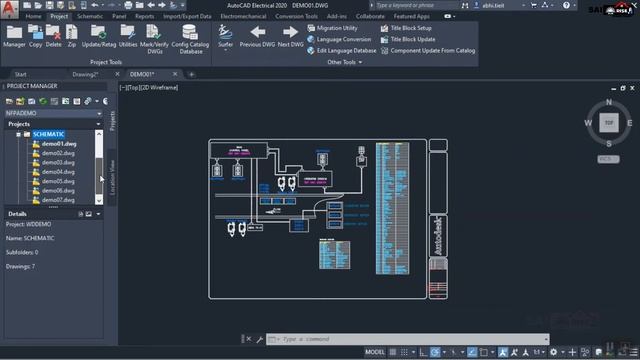The image size is (640, 360).
Task: Click Undo in the quick access toolbar
Action: point(95,5)
